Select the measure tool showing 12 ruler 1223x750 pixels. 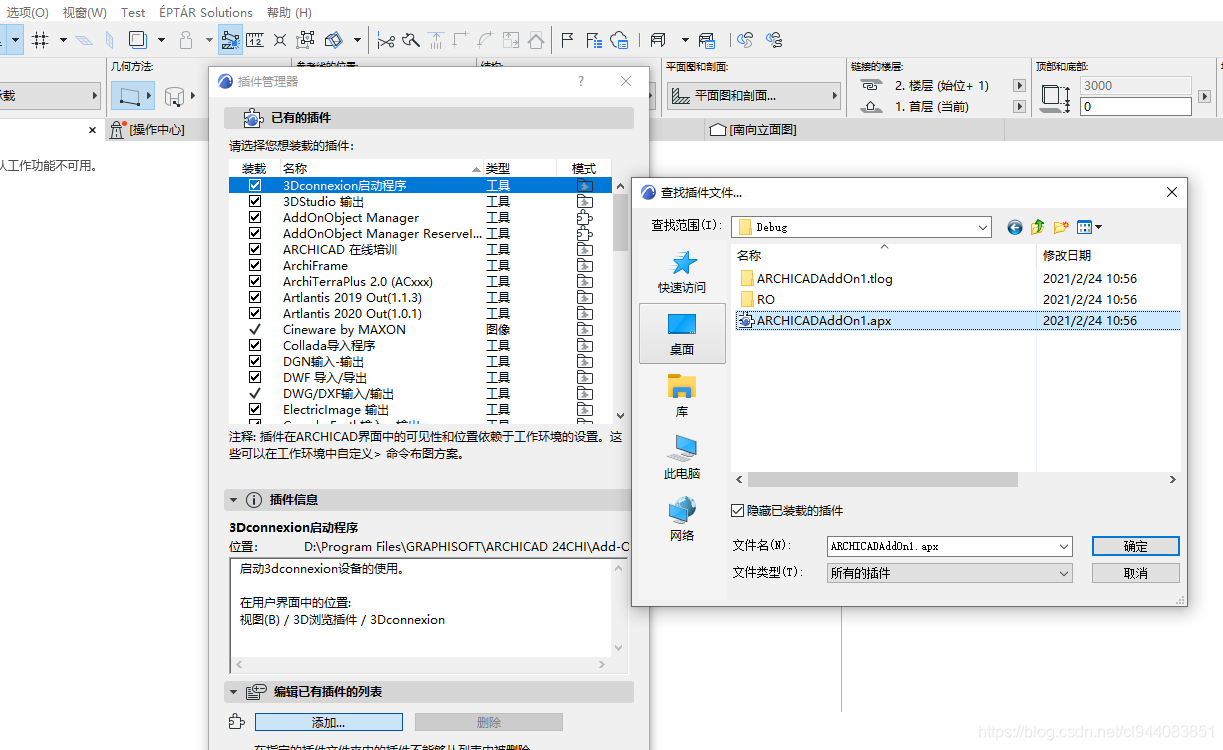coord(255,40)
